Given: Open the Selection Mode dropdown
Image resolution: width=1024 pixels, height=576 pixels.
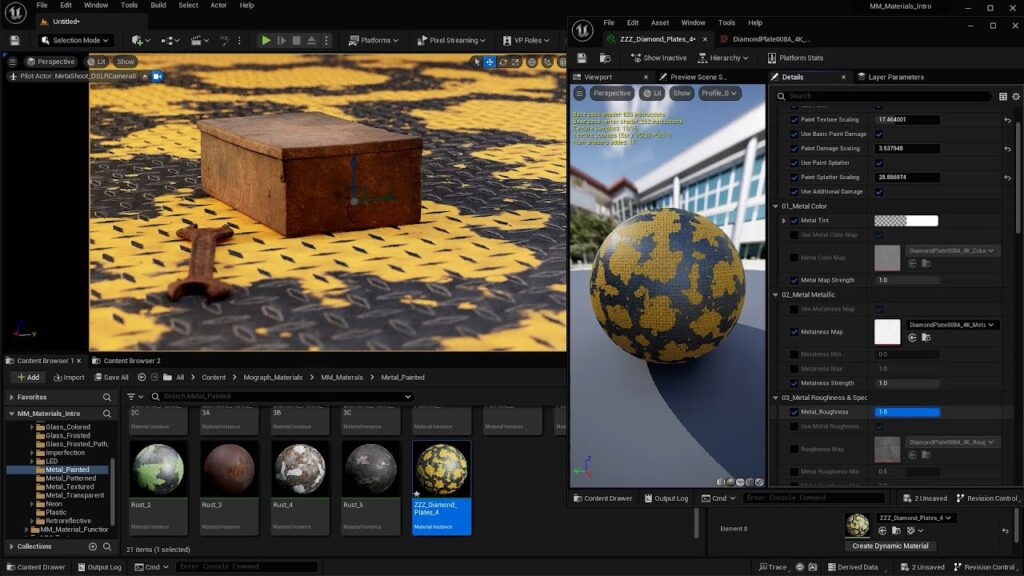Looking at the screenshot, I should 75,40.
